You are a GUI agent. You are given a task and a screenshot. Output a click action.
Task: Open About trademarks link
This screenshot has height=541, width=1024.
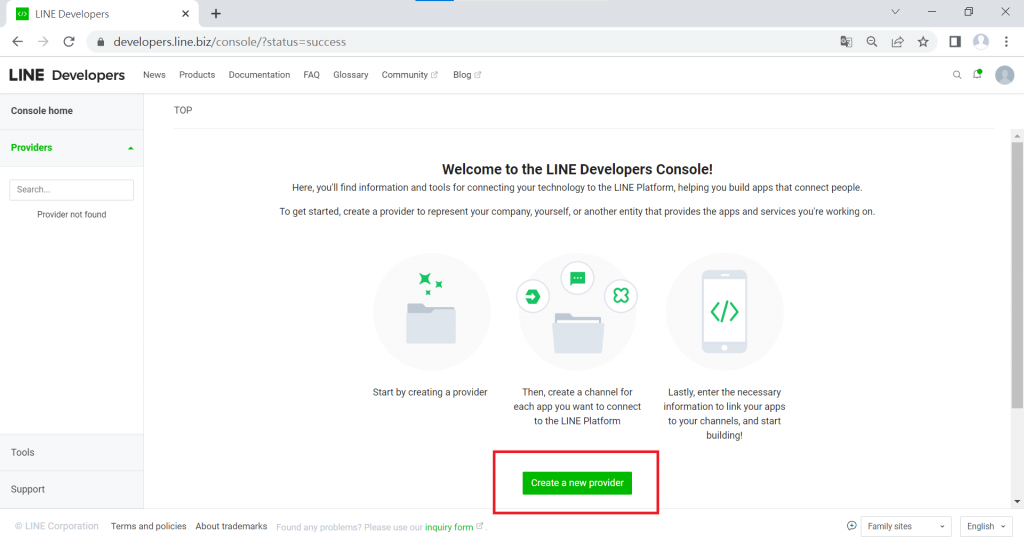point(231,526)
